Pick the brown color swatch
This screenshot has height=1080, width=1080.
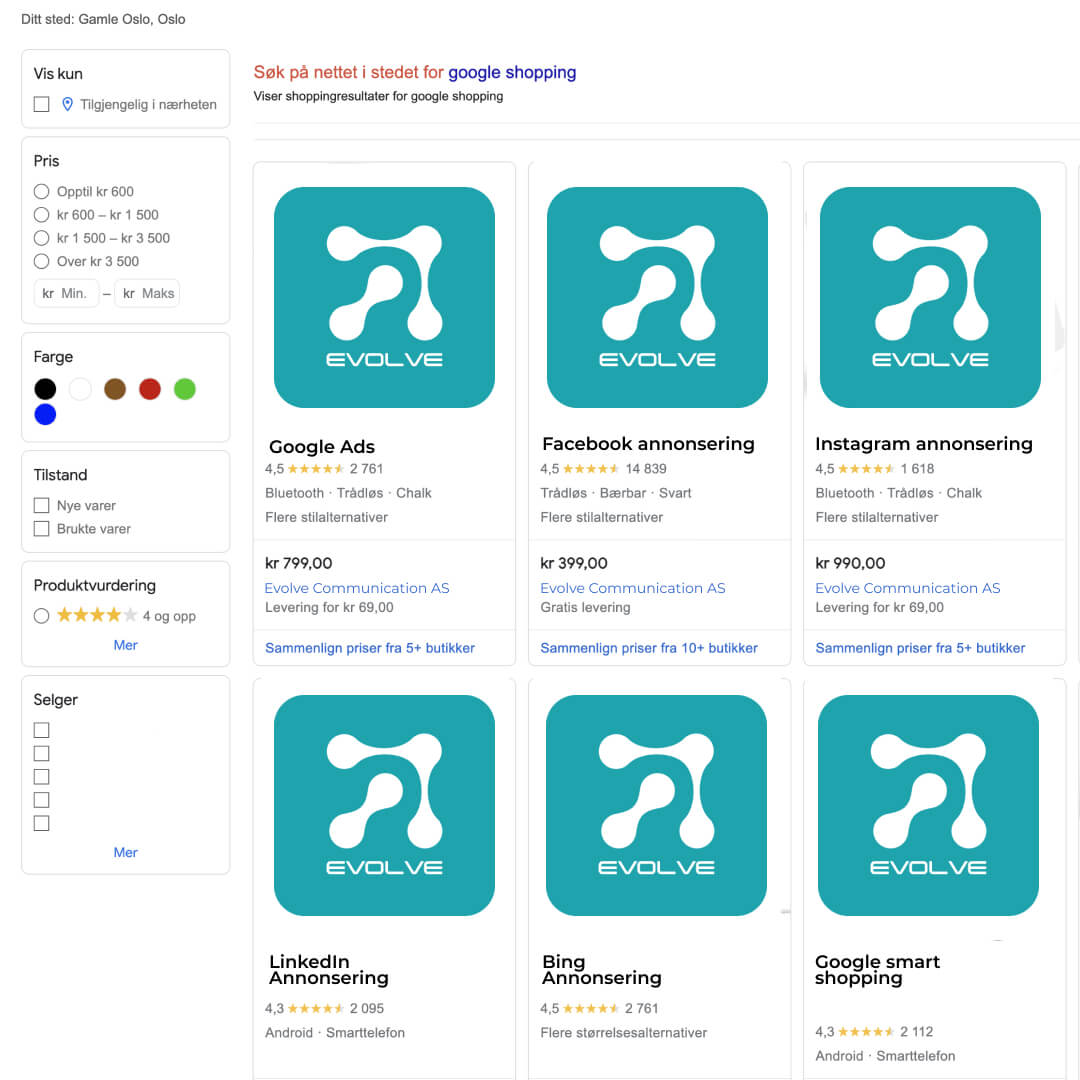(x=115, y=389)
